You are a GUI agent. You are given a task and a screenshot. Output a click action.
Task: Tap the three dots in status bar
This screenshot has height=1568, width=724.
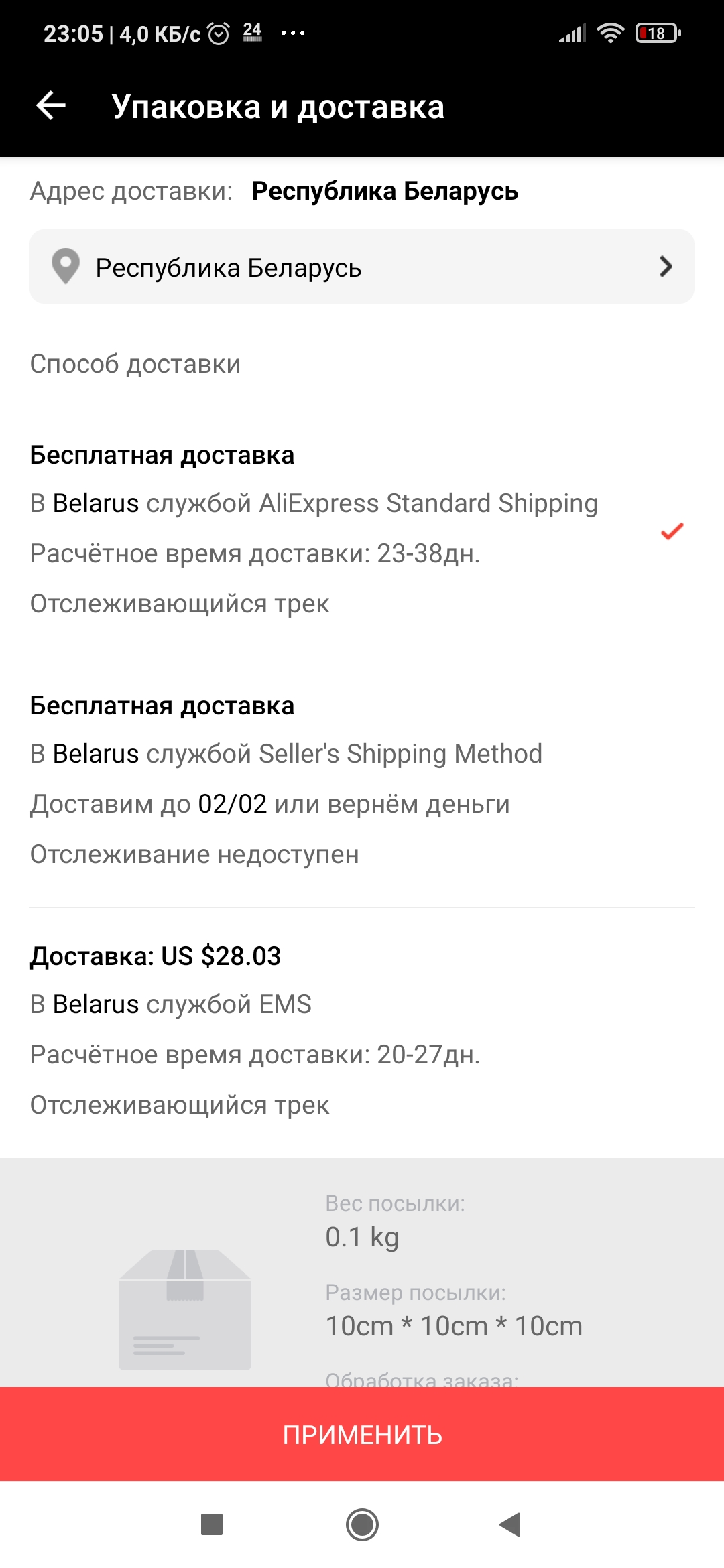[x=293, y=33]
